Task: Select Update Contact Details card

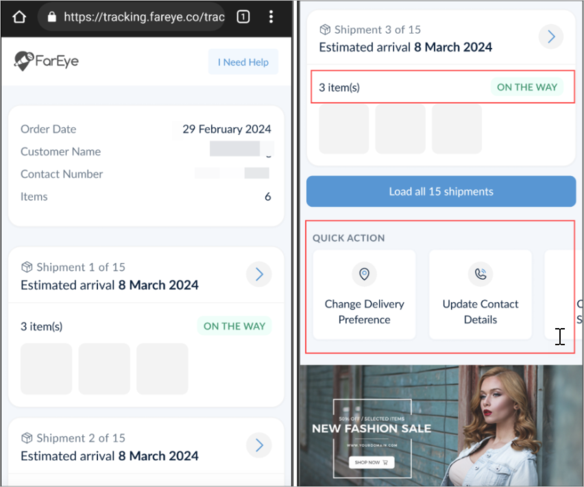Action: (480, 295)
